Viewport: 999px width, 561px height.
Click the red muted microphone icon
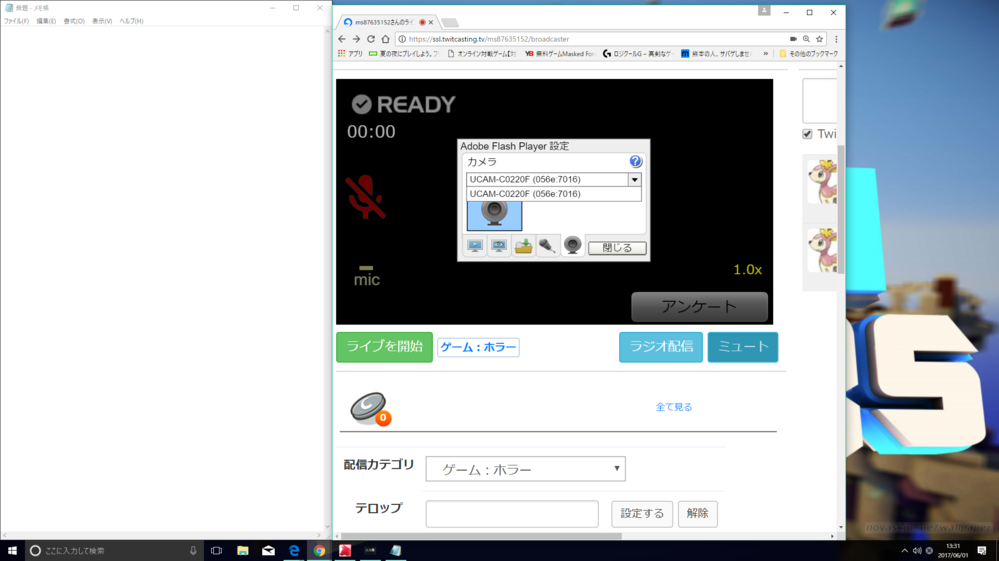click(x=365, y=197)
